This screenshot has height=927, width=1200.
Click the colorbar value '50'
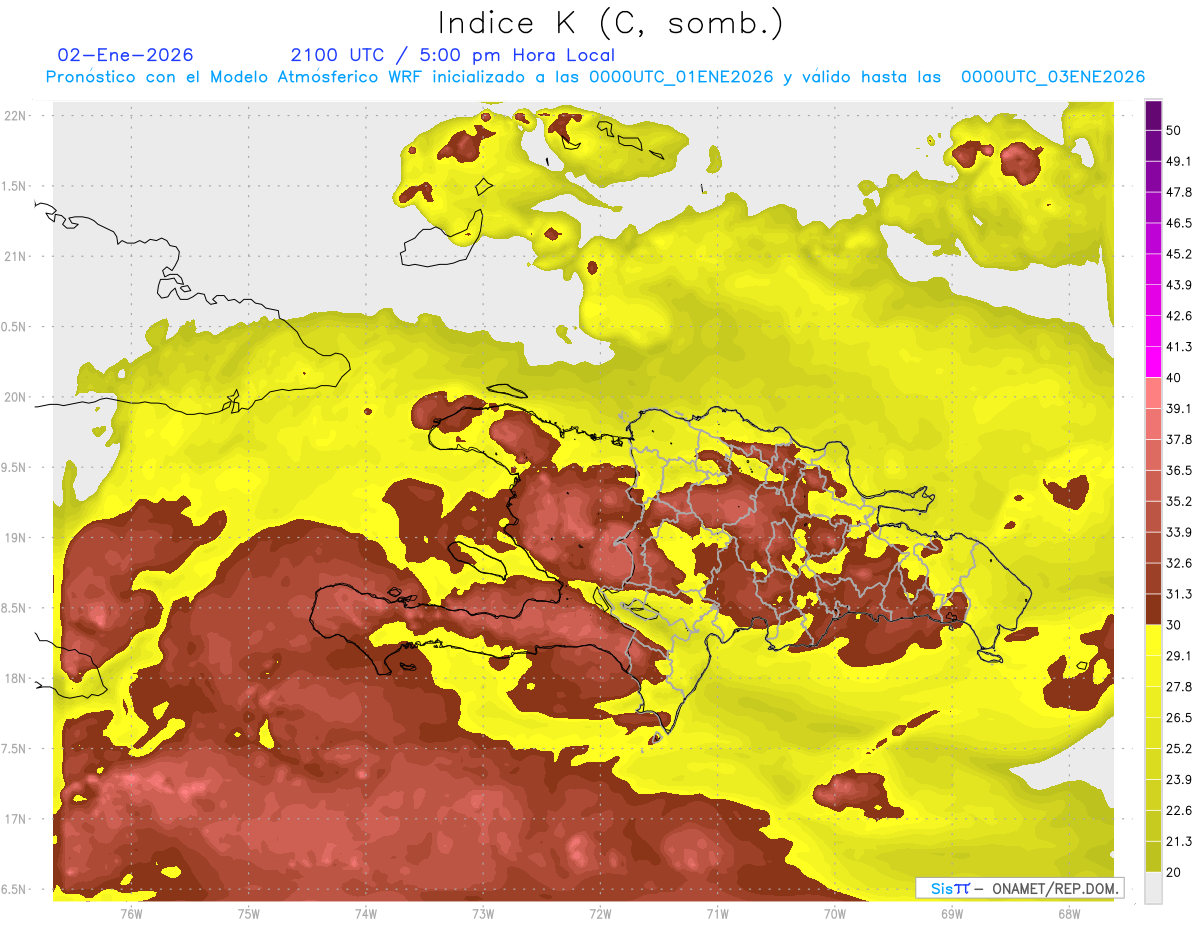[1174, 131]
